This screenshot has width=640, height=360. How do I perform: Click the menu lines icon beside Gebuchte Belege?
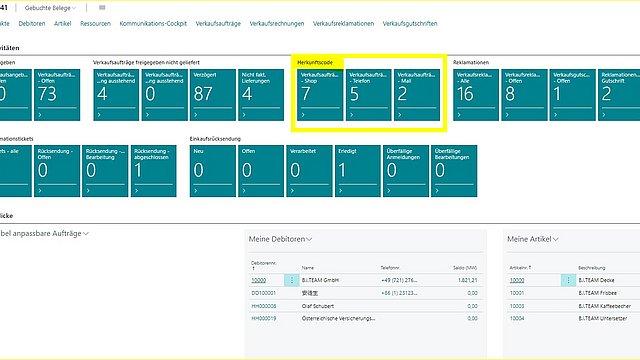102,7
